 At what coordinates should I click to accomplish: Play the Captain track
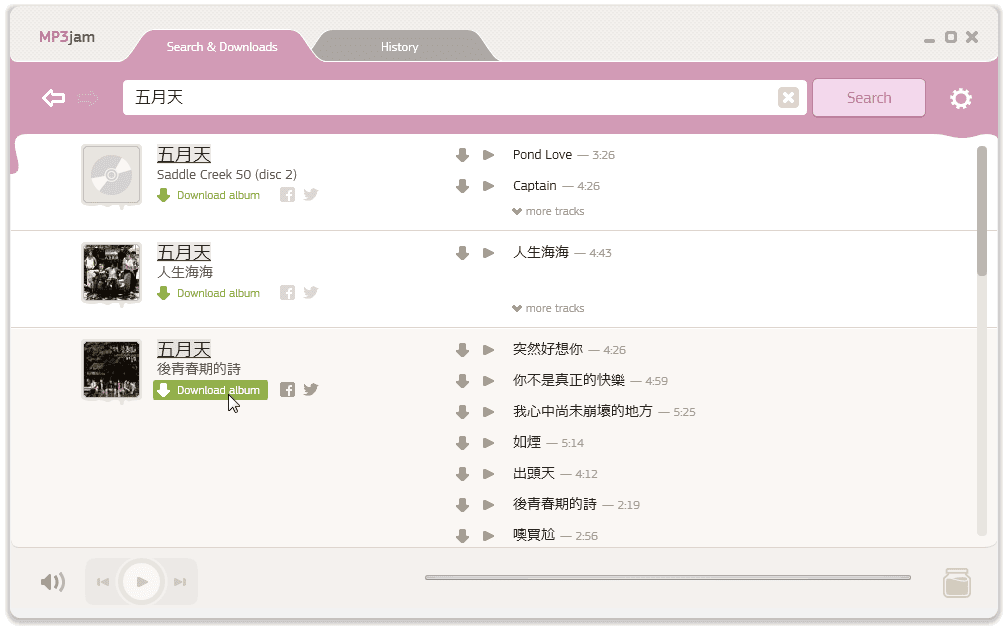coord(489,186)
